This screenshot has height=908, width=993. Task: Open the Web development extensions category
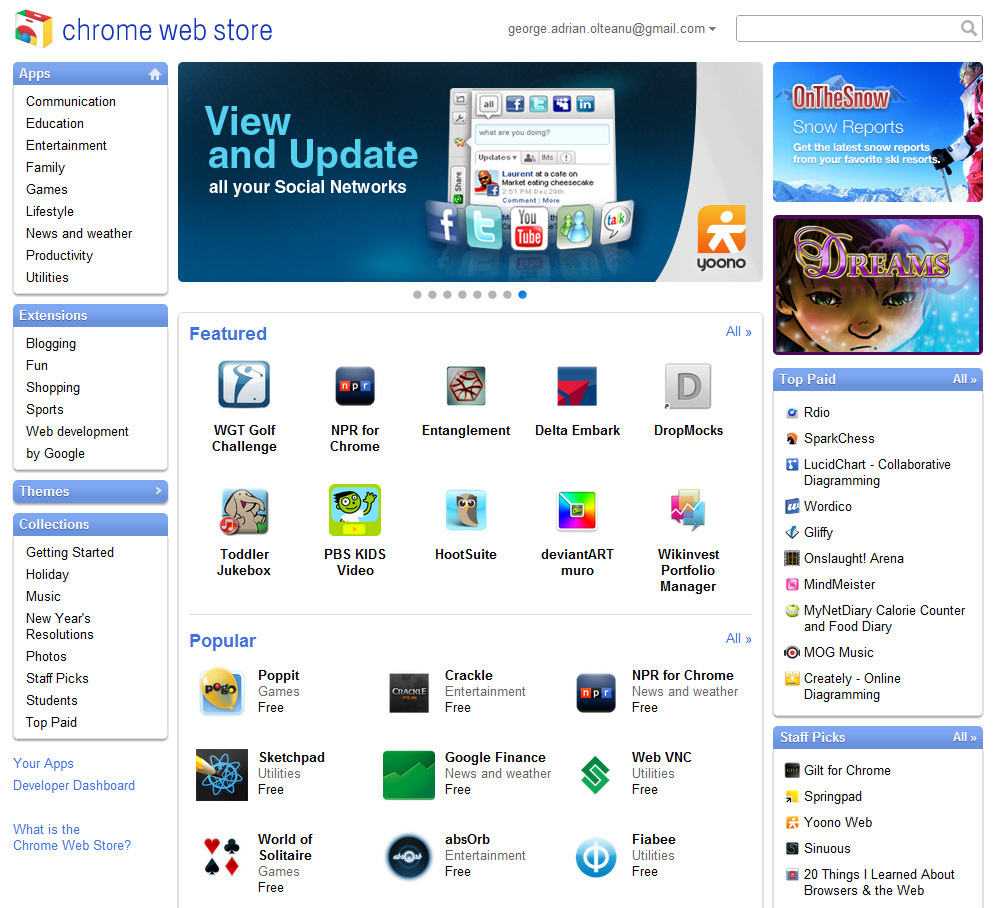tap(77, 432)
